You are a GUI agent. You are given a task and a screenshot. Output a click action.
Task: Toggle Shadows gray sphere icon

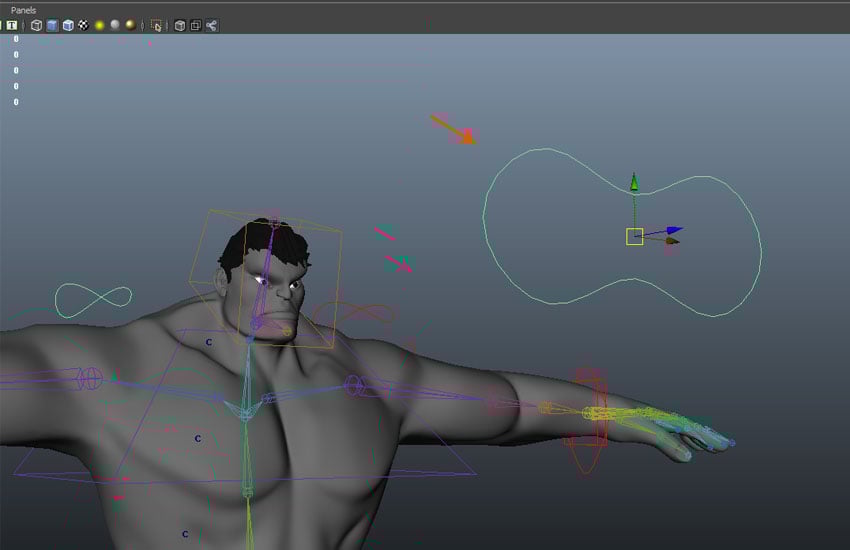115,25
